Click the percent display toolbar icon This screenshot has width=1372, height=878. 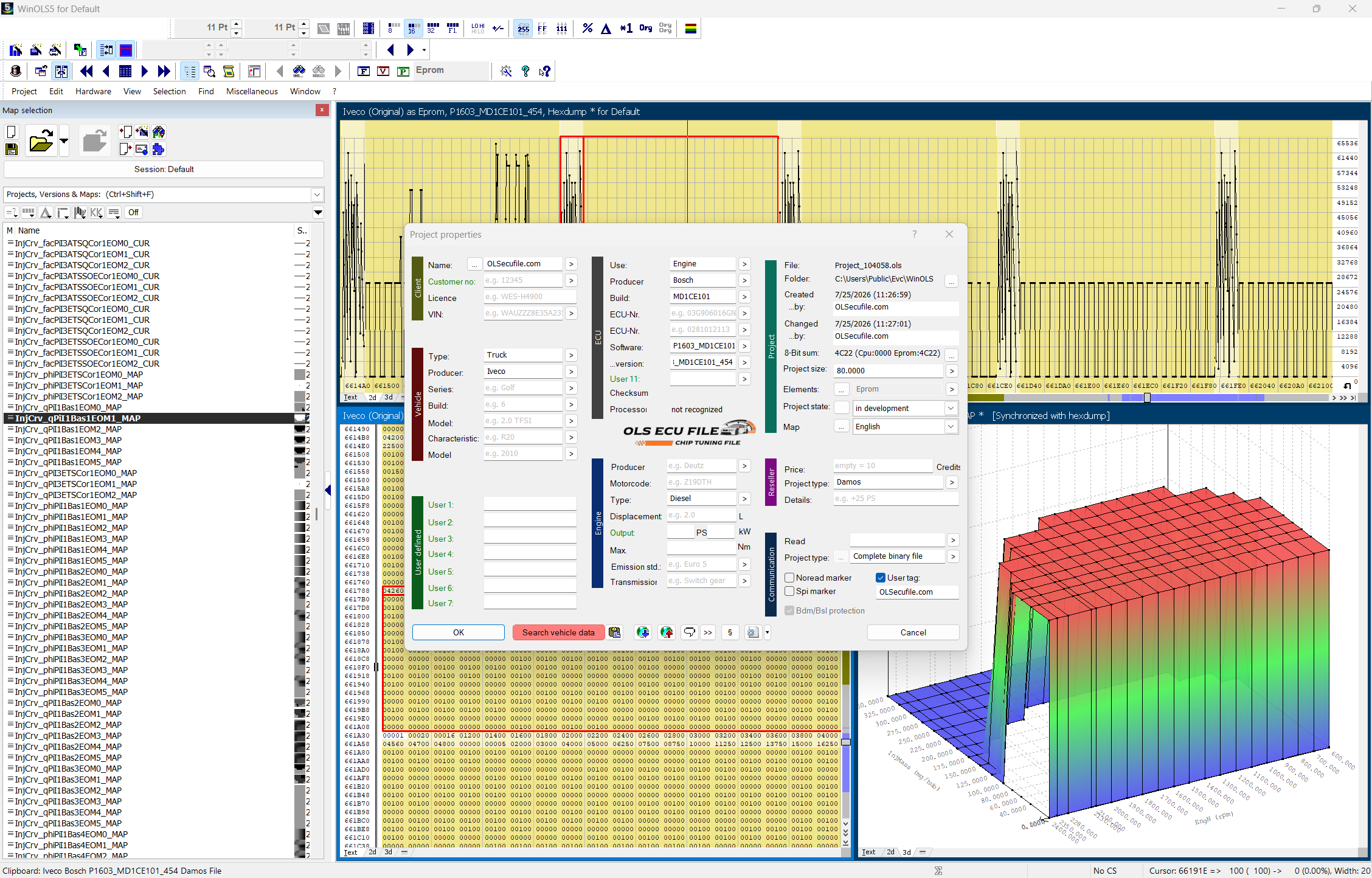point(587,28)
